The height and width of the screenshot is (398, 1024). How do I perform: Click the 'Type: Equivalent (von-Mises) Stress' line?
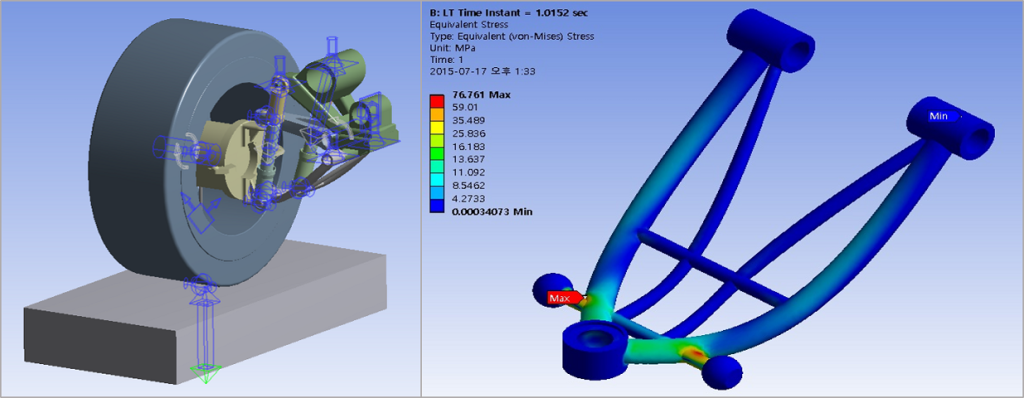[x=511, y=37]
